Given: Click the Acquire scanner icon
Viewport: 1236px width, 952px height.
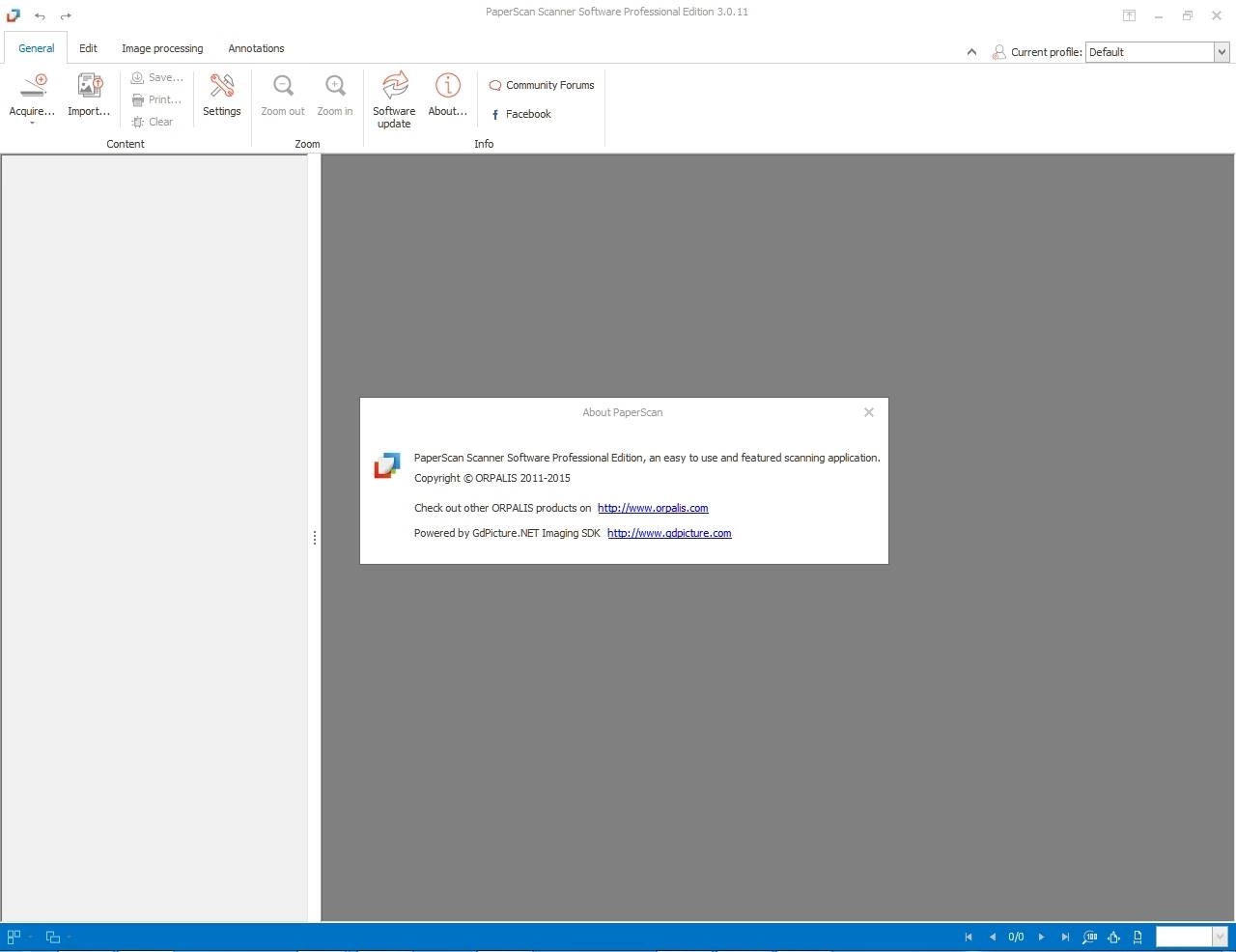Looking at the screenshot, I should point(33,86).
